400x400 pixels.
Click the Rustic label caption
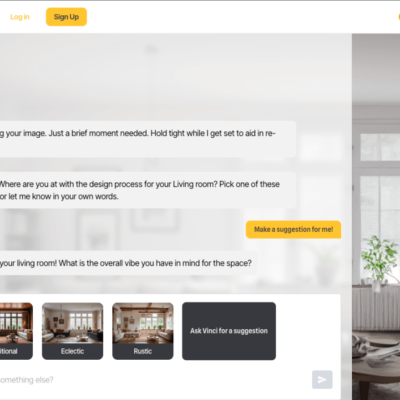point(143,351)
